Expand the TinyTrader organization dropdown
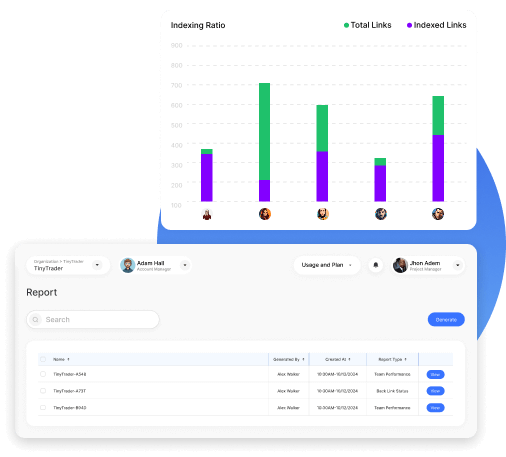The image size is (506, 457). [x=97, y=265]
